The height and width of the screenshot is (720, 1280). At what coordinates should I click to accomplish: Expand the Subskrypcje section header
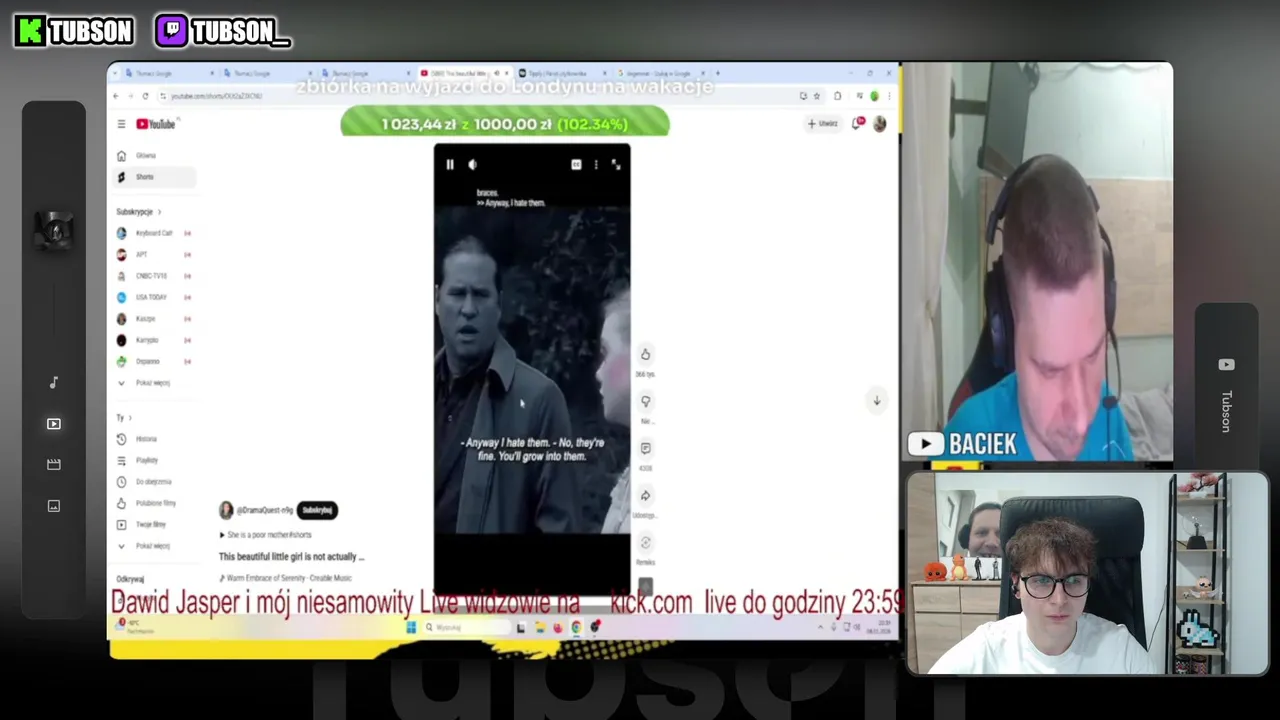point(138,212)
